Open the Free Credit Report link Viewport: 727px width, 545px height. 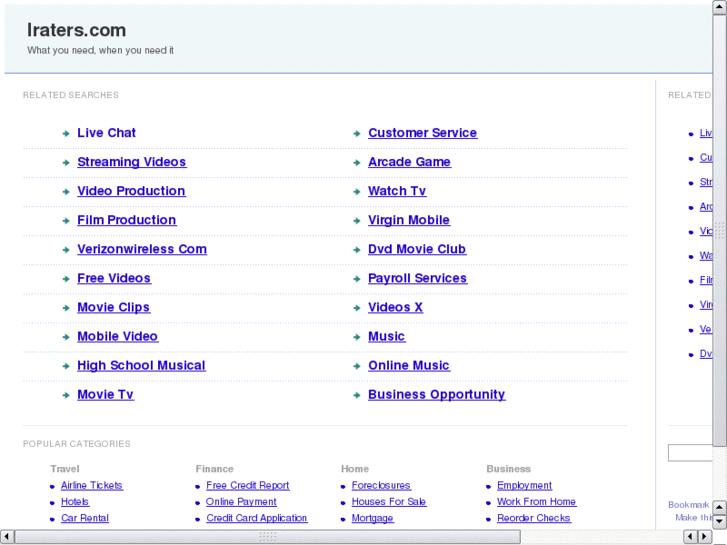point(248,486)
